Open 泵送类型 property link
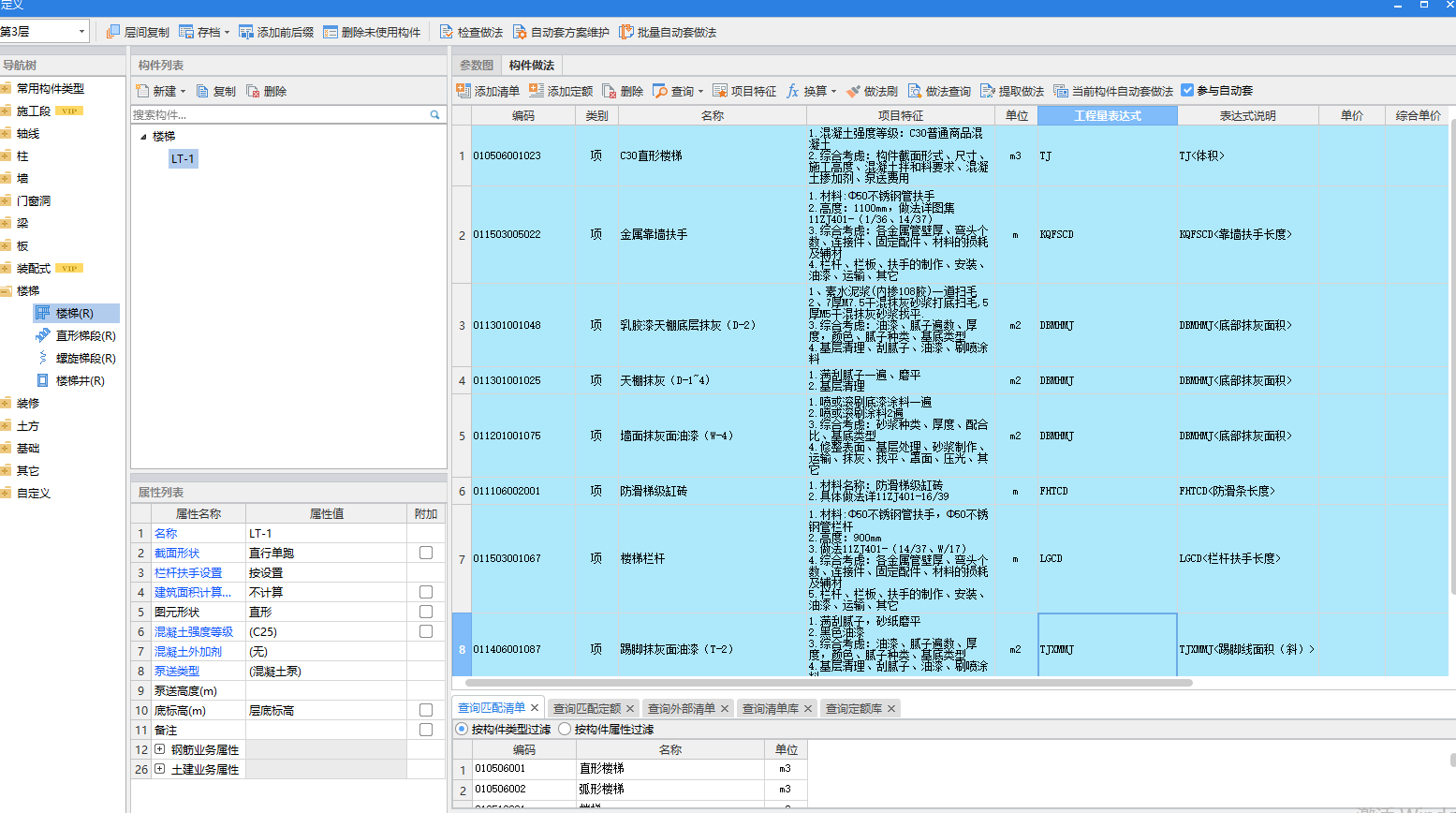This screenshot has width=1456, height=813. click(x=177, y=671)
